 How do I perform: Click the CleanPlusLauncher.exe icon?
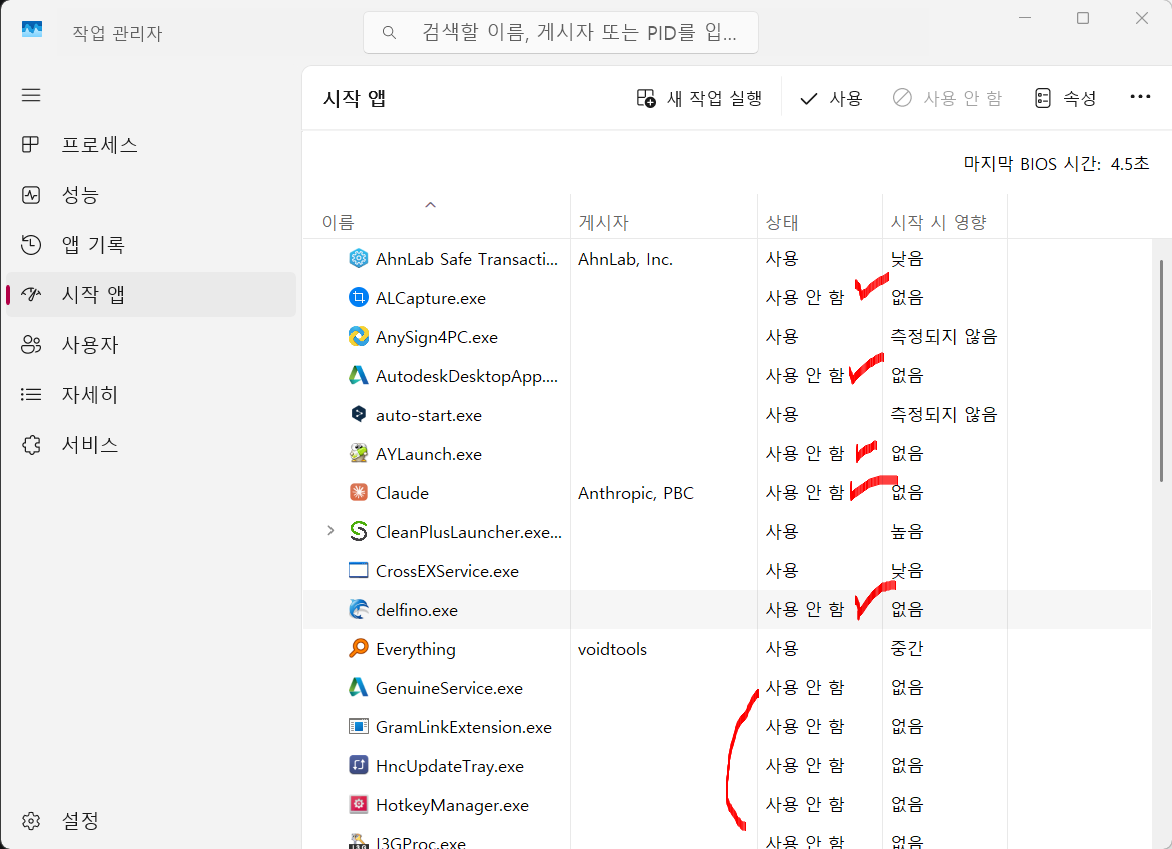pyautogui.click(x=359, y=531)
